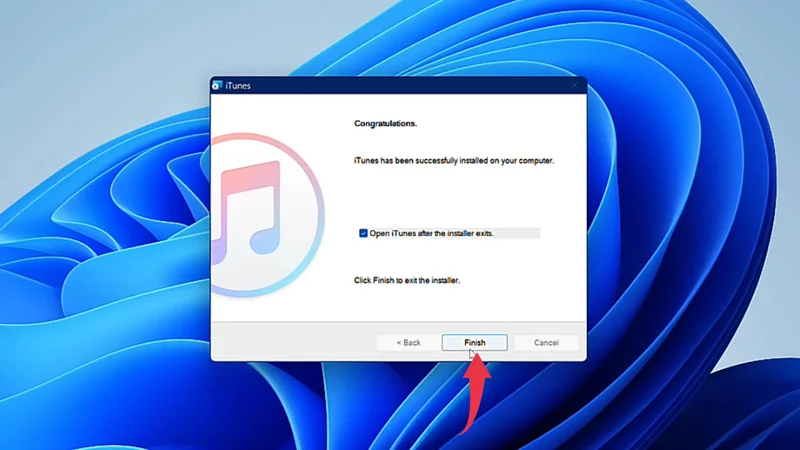Click the installer icon in the title bar
The width and height of the screenshot is (800, 450).
click(217, 86)
